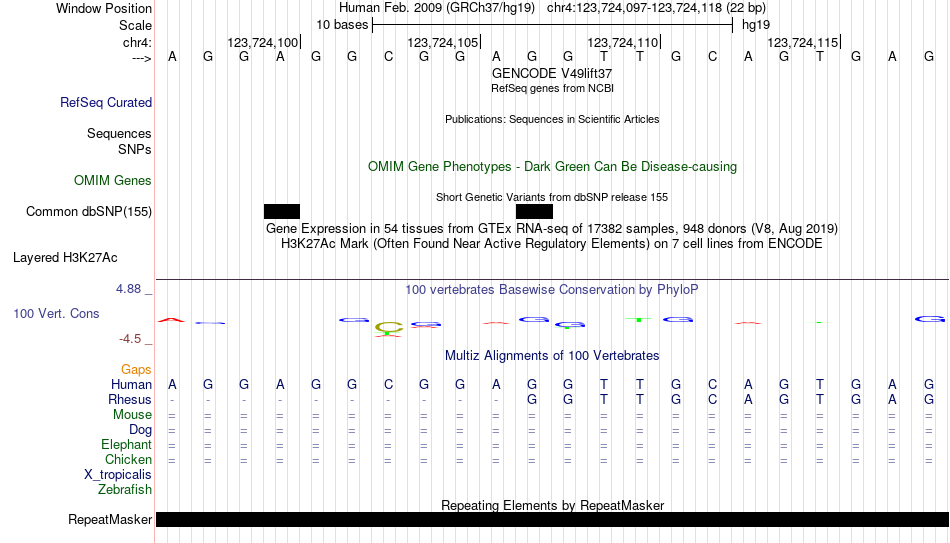Open the 100 Vert. Cons label
The height and width of the screenshot is (543, 950).
[56, 313]
